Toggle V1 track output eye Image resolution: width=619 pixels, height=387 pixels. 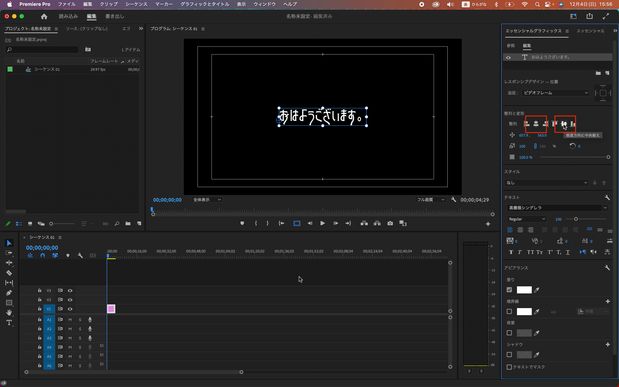click(70, 309)
